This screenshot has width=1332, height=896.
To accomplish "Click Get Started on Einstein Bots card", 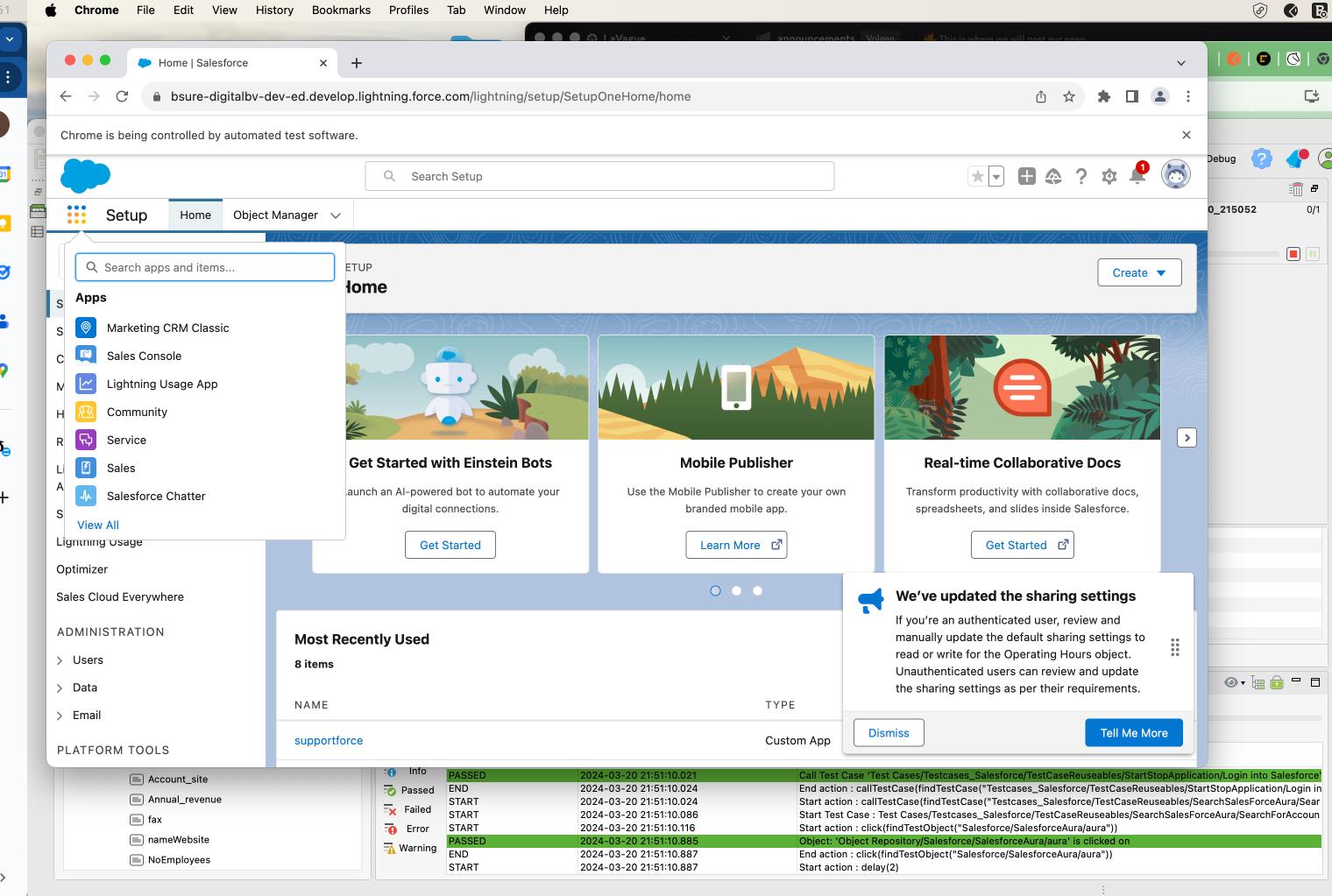I will 450,545.
